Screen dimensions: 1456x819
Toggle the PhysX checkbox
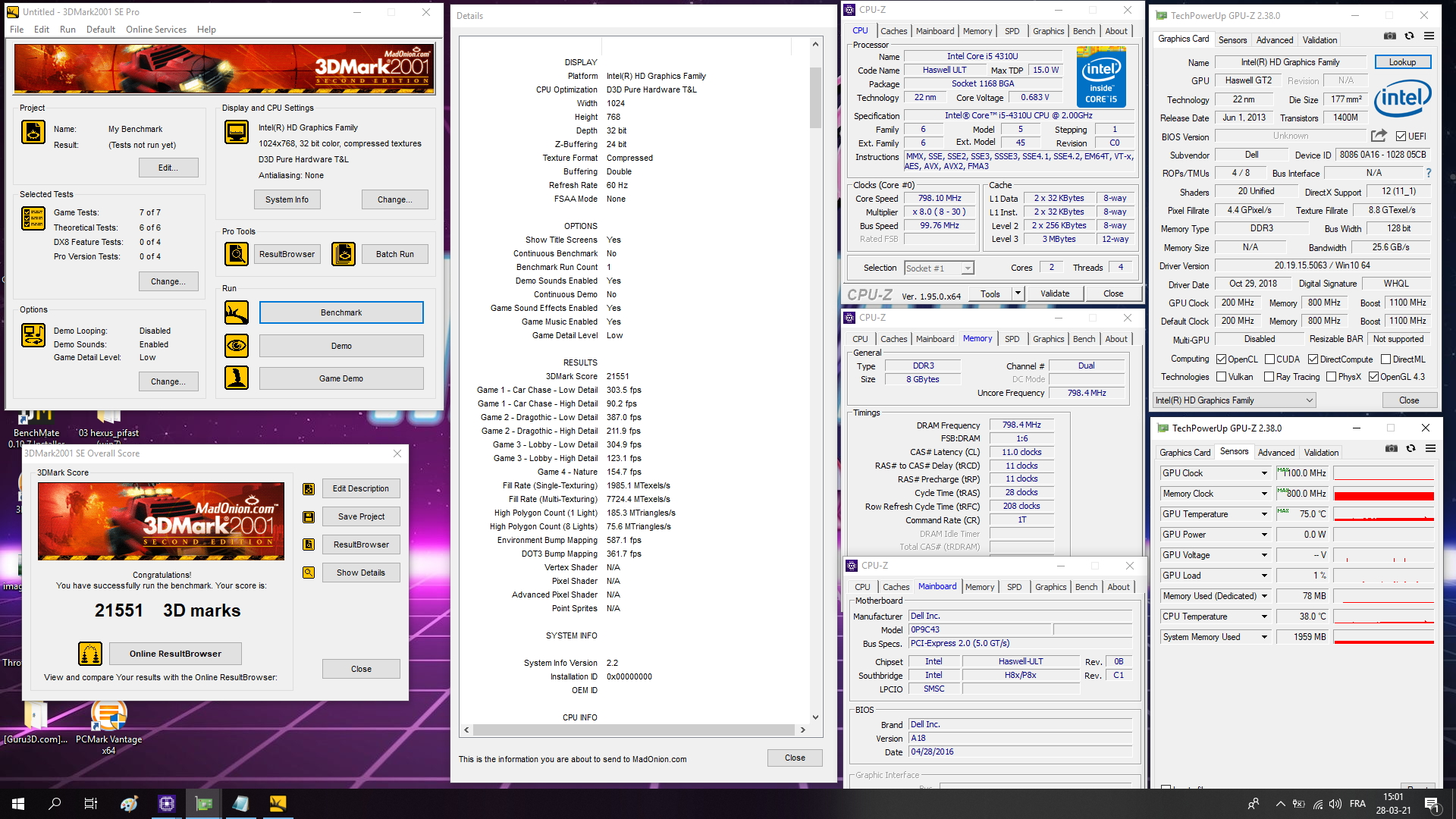[x=1331, y=377]
